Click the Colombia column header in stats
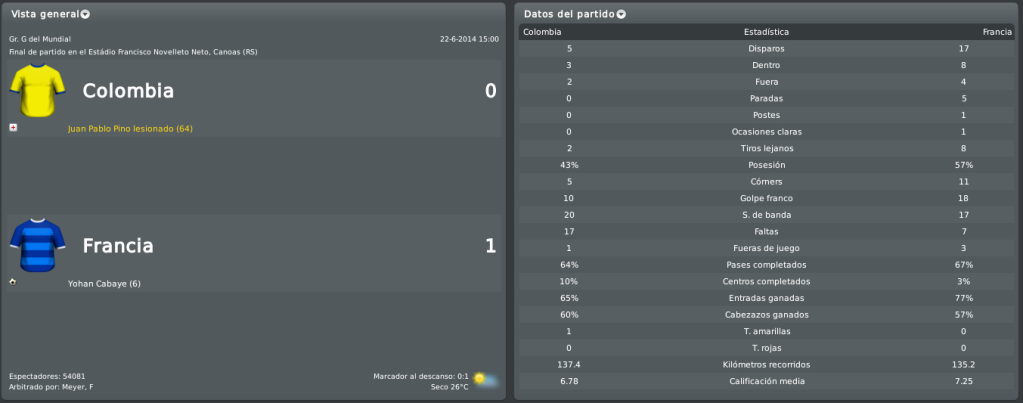Image resolution: width=1023 pixels, height=403 pixels. [542, 32]
